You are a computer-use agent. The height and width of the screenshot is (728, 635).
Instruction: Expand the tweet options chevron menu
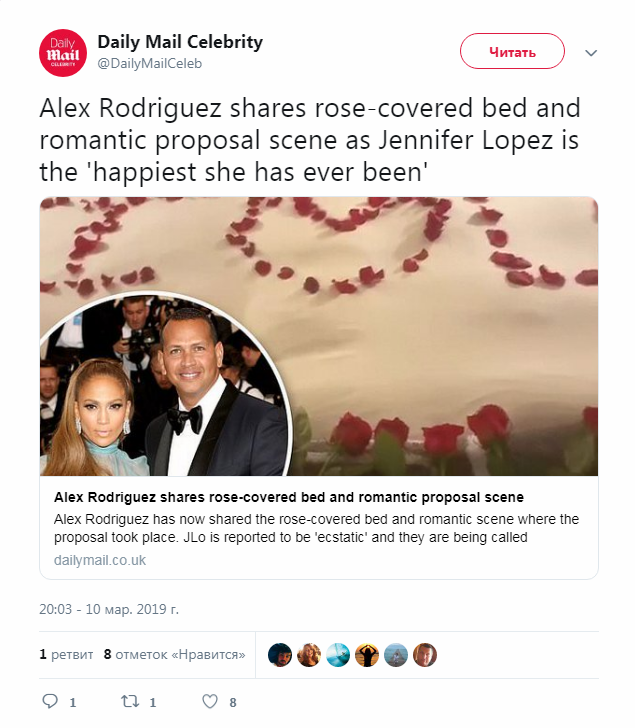[590, 52]
